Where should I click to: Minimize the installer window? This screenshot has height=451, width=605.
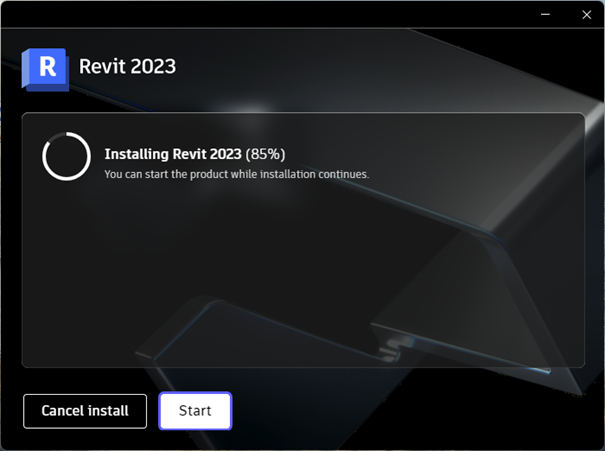coord(545,15)
